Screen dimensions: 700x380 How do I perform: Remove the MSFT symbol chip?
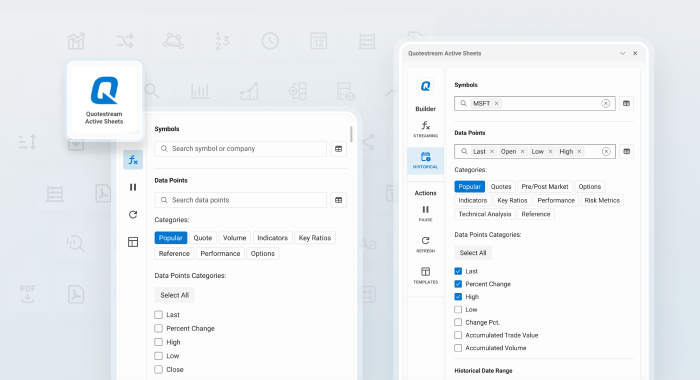496,103
